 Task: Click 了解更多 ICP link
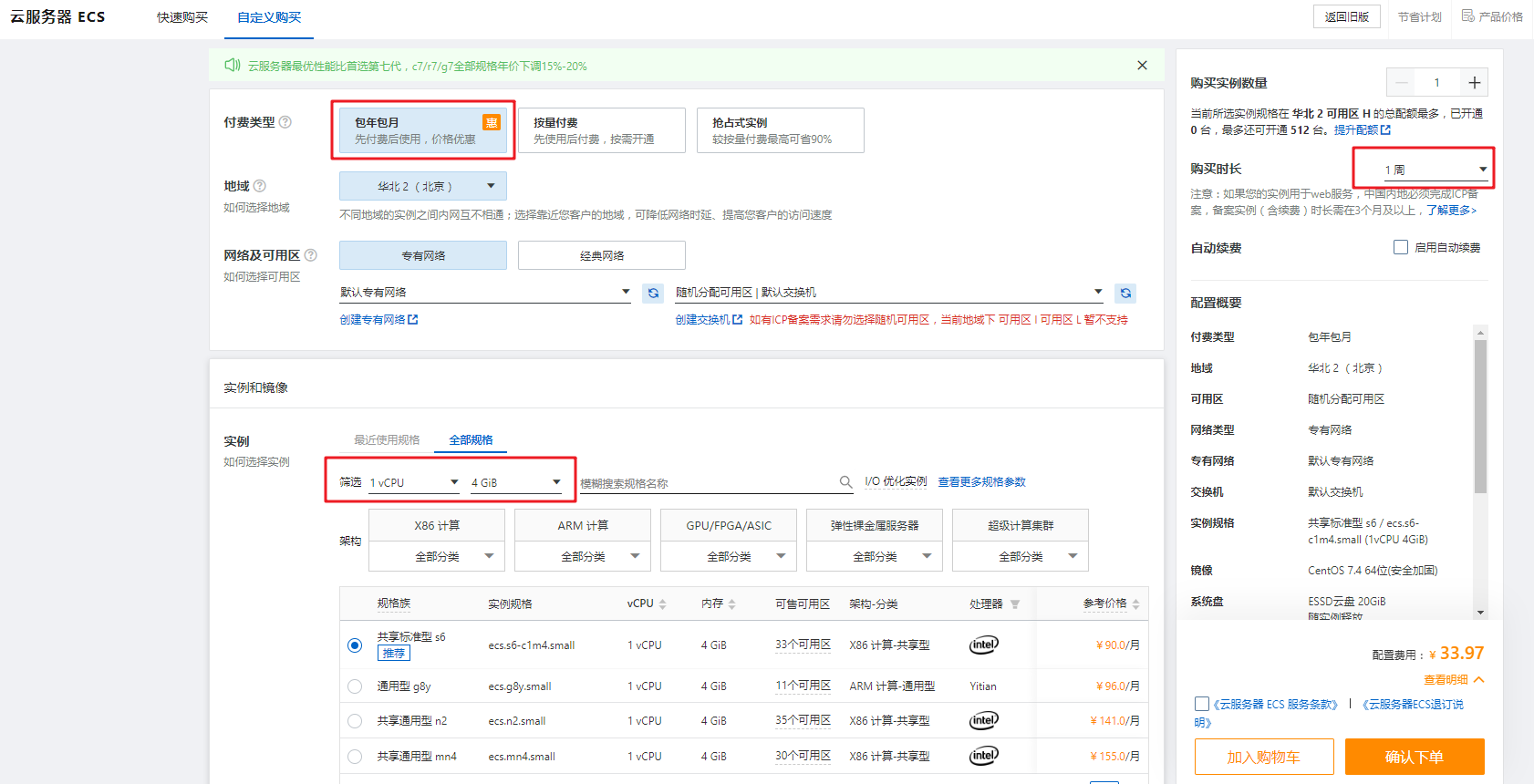coord(1452,210)
